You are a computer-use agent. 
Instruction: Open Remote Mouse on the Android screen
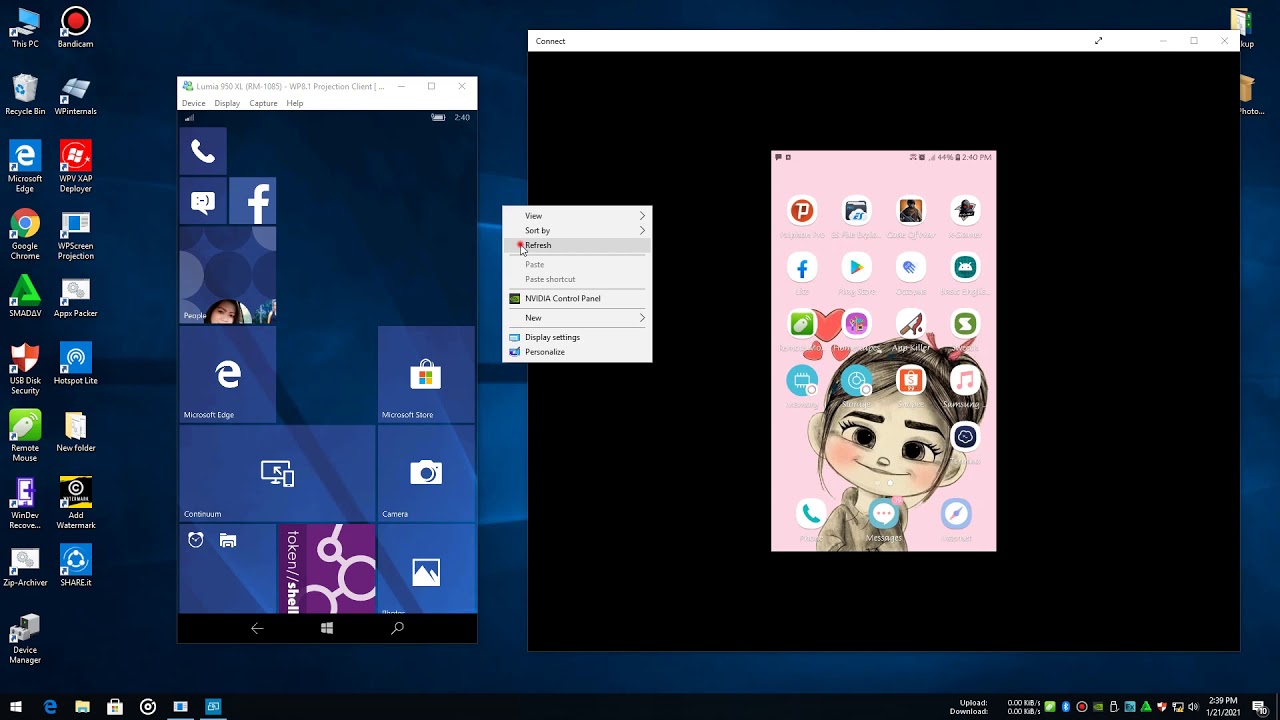[x=802, y=324]
